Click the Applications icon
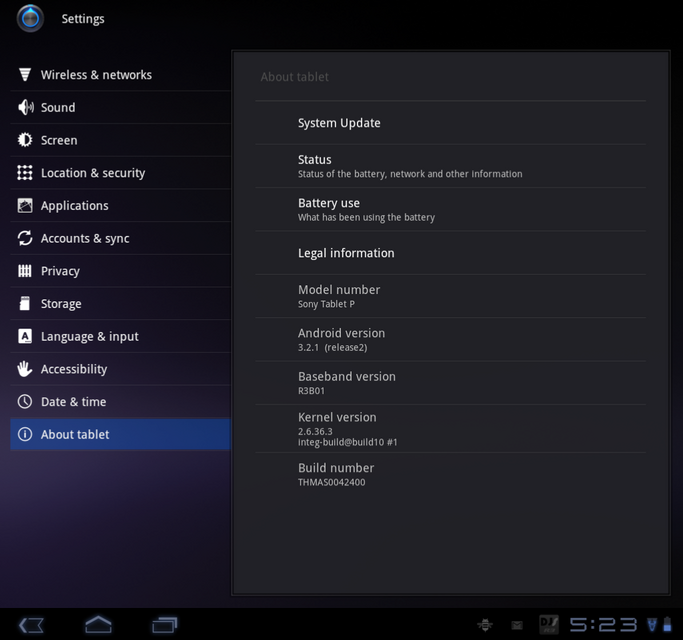Image resolution: width=683 pixels, height=640 pixels. (25, 205)
